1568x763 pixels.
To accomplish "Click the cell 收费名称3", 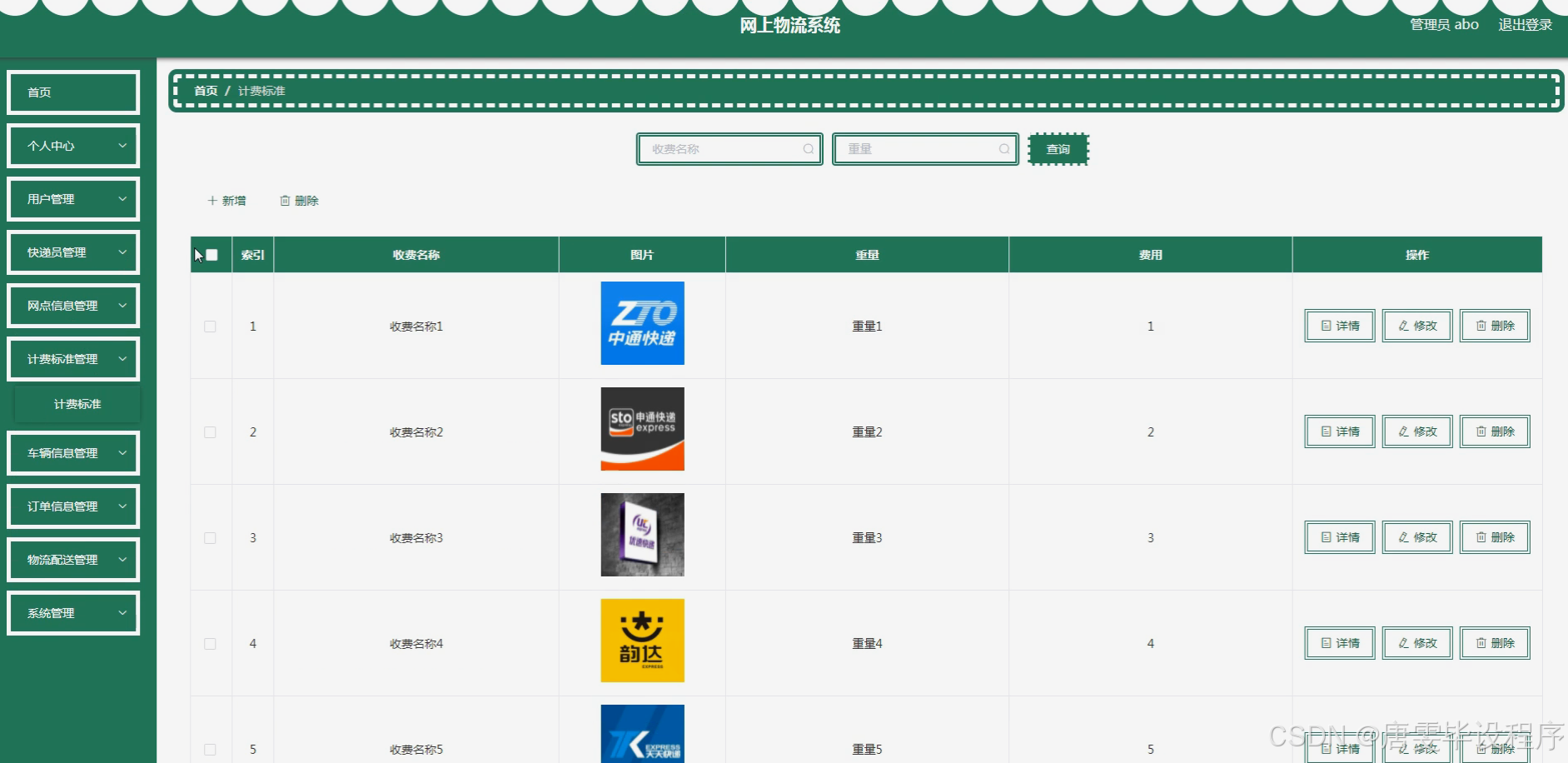I will pyautogui.click(x=416, y=538).
